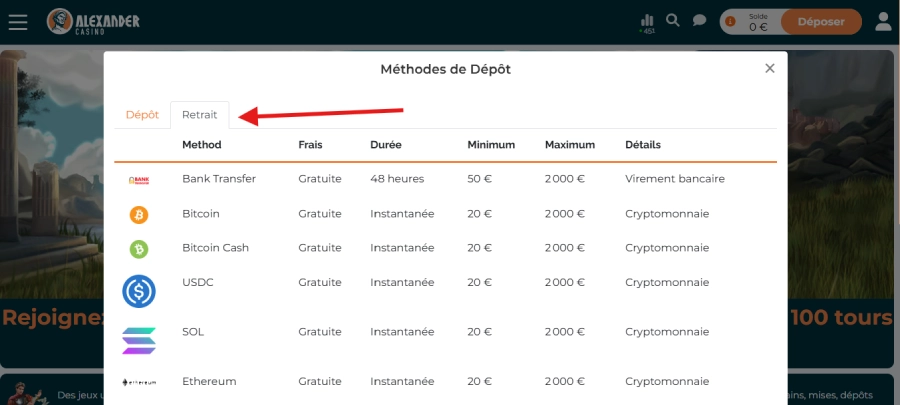Open the hamburger menu

(x=18, y=21)
